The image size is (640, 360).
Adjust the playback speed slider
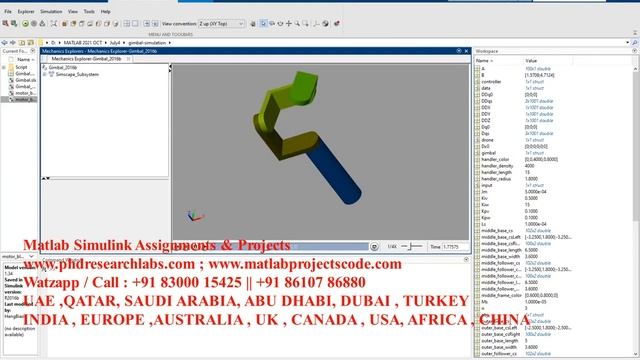click(x=412, y=247)
